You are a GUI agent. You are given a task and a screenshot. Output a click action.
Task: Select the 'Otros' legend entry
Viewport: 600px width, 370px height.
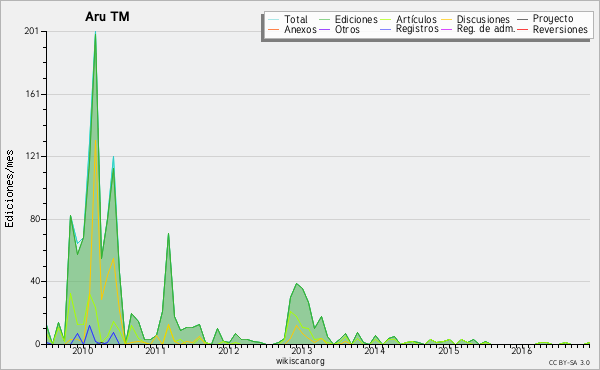[x=339, y=29]
